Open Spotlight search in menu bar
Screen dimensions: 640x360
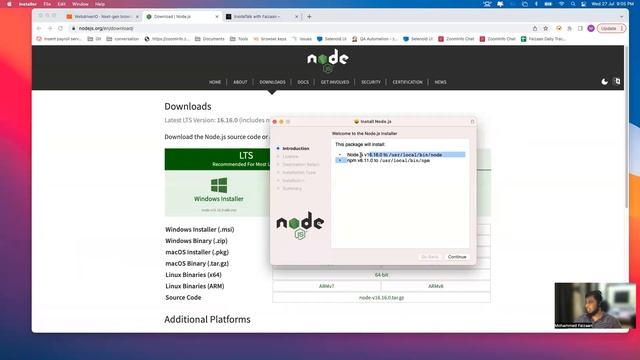point(573,4)
